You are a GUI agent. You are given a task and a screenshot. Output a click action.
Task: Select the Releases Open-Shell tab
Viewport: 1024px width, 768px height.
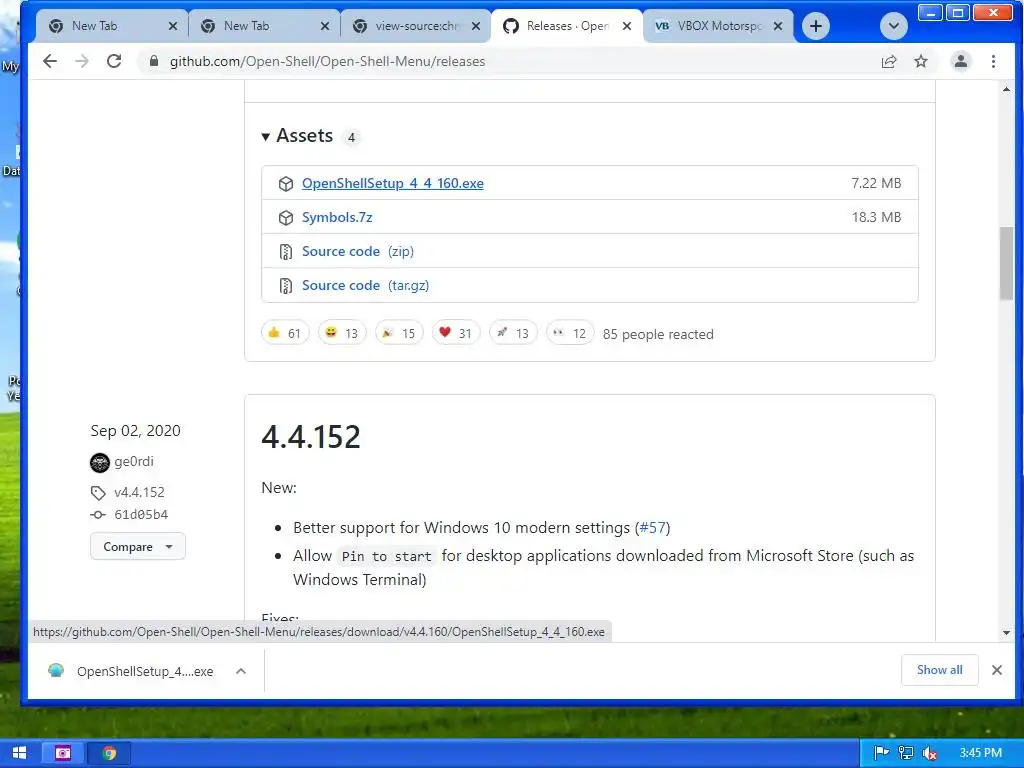pyautogui.click(x=567, y=26)
